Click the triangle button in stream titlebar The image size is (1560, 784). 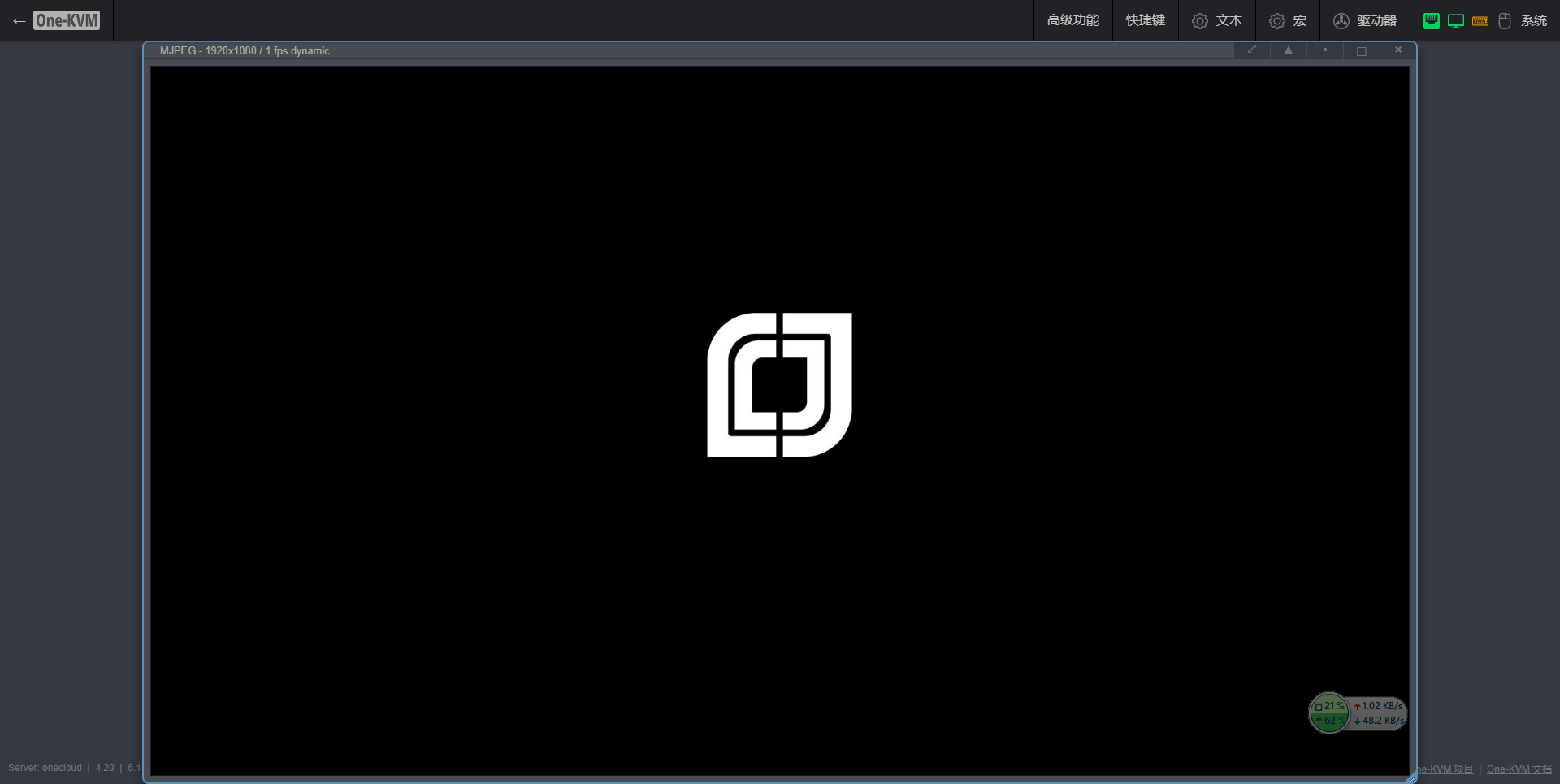[1289, 50]
